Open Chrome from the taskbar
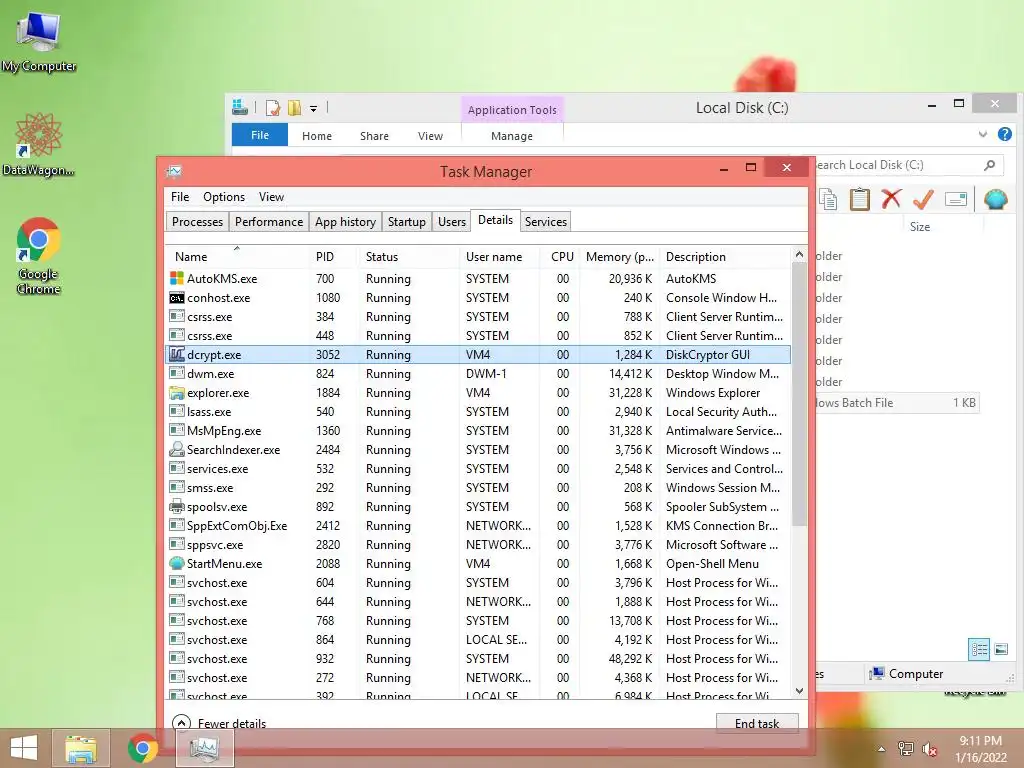 point(143,748)
